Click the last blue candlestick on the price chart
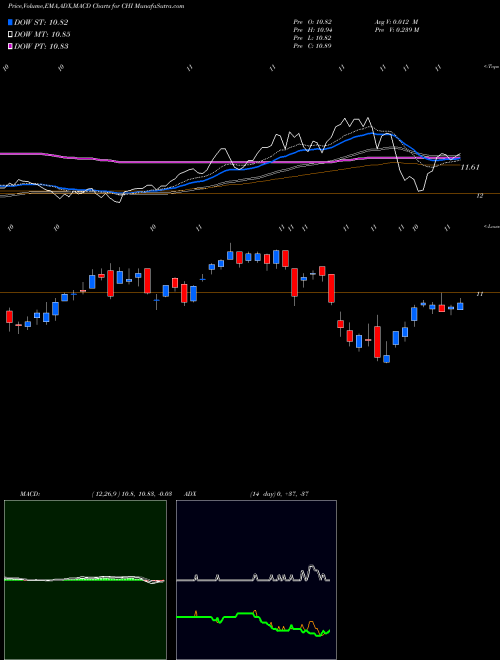The width and height of the screenshot is (500, 660). pos(460,306)
